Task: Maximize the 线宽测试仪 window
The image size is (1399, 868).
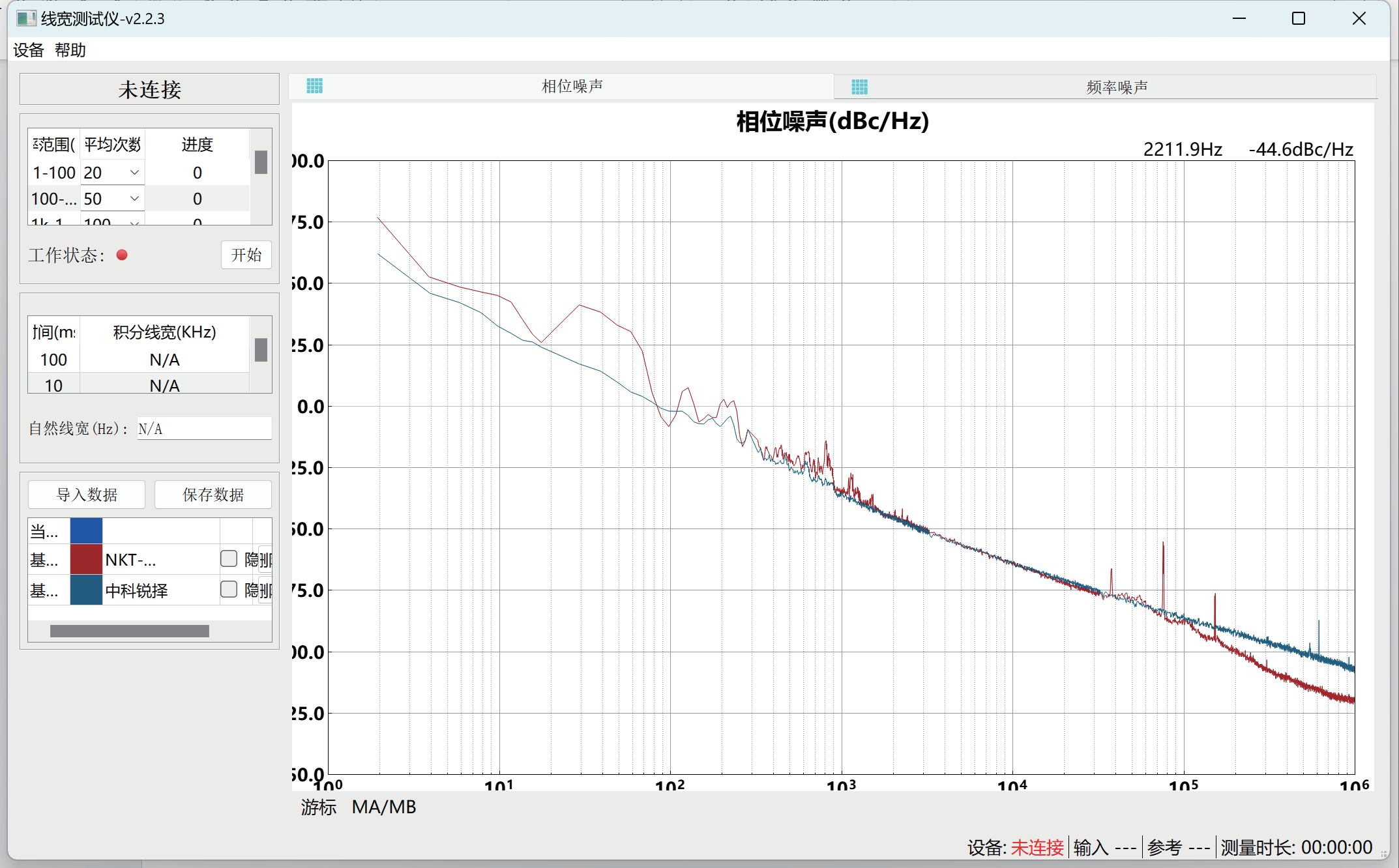Action: [1298, 18]
